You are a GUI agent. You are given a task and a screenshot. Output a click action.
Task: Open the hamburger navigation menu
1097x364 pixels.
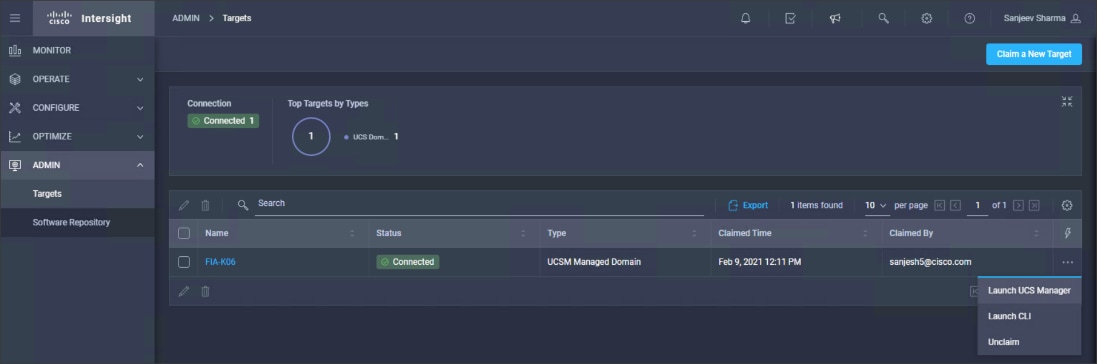click(x=15, y=18)
